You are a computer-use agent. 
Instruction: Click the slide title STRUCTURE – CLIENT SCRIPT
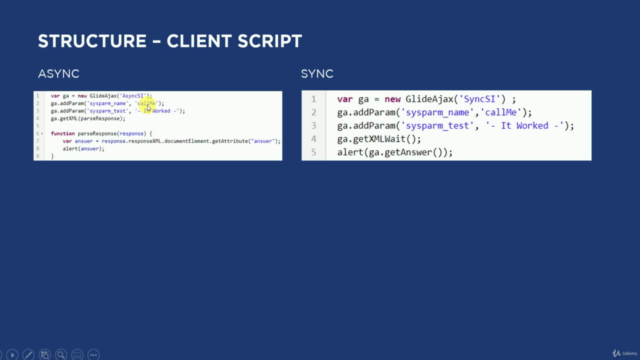170,41
